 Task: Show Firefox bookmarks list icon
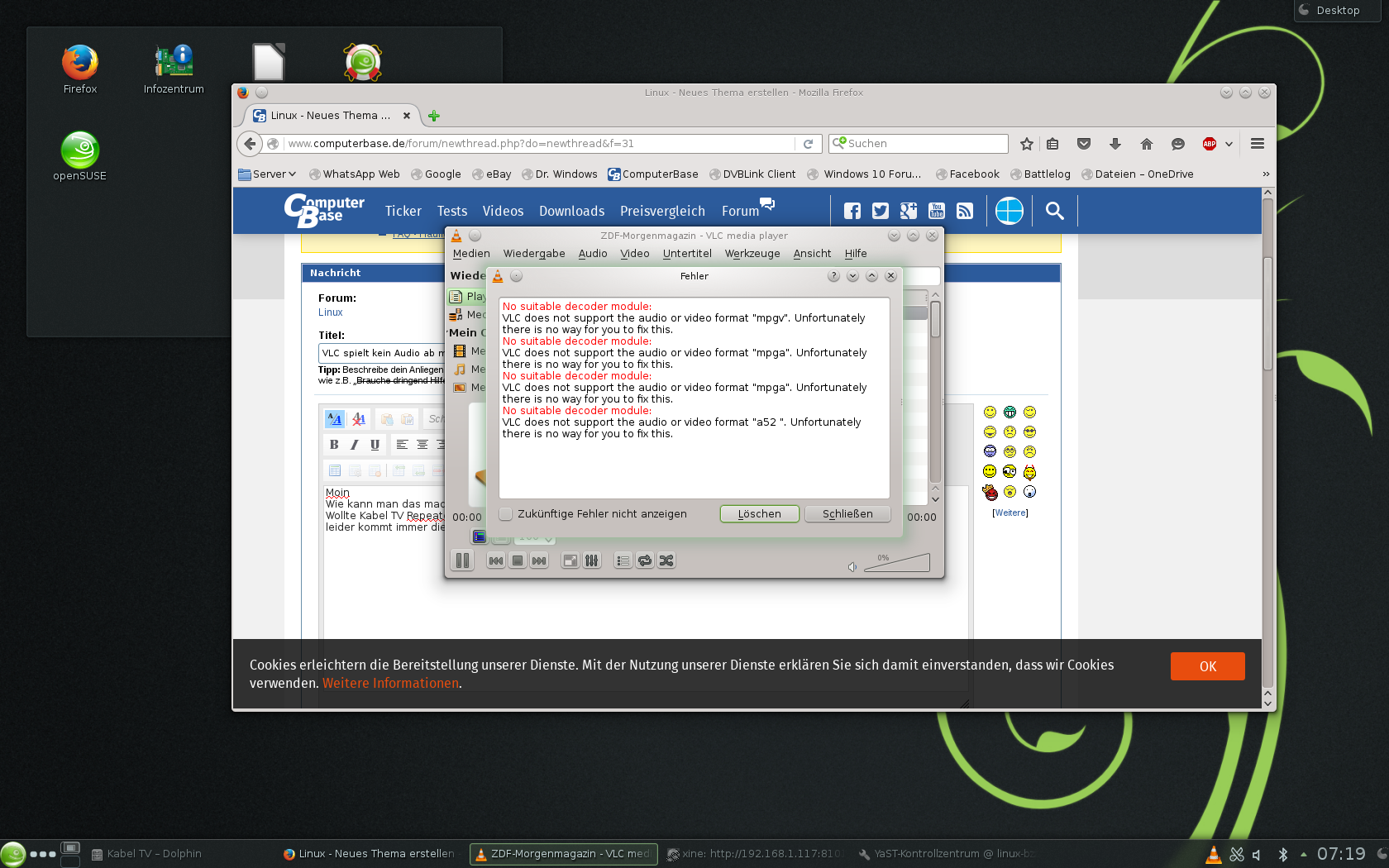[1052, 144]
